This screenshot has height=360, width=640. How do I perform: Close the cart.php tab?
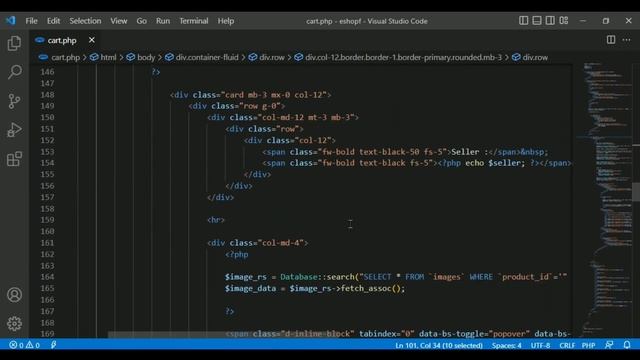tap(92, 40)
